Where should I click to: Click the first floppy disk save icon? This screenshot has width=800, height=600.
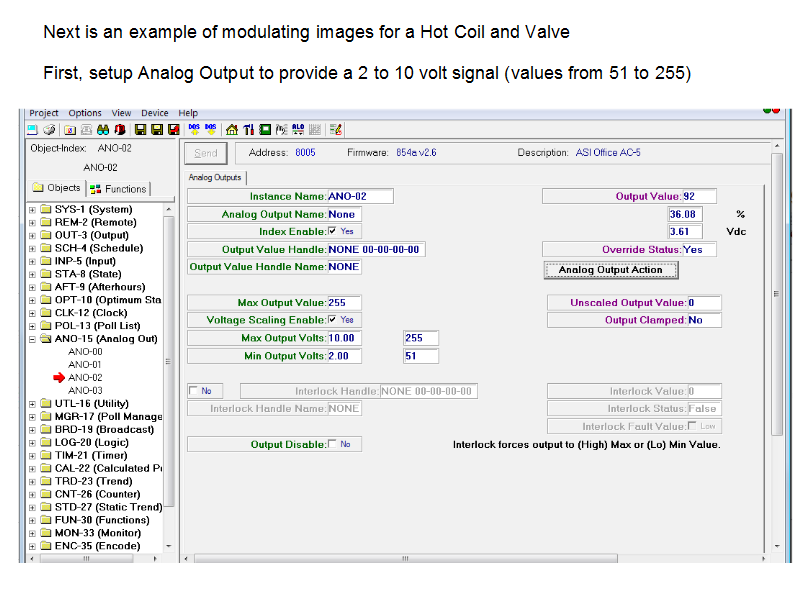(x=140, y=130)
